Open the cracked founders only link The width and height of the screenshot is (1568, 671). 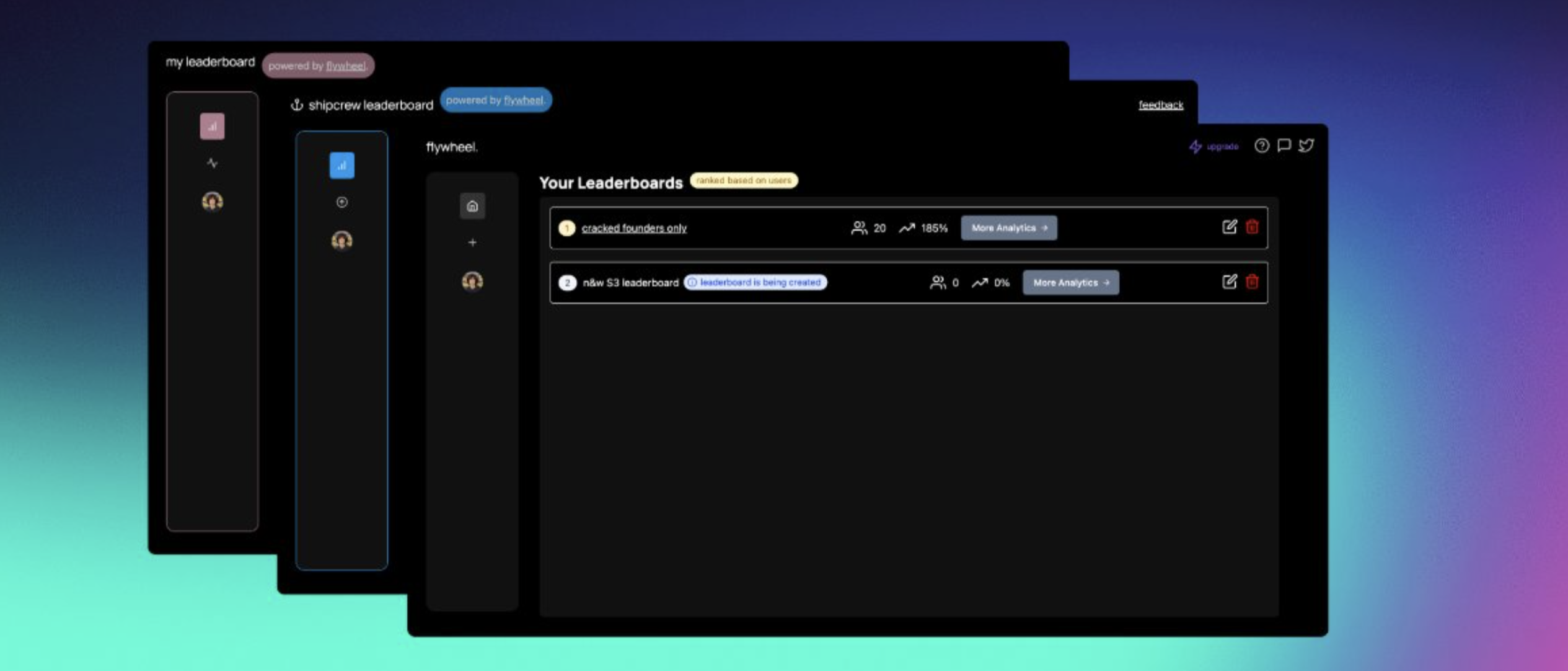(x=633, y=228)
